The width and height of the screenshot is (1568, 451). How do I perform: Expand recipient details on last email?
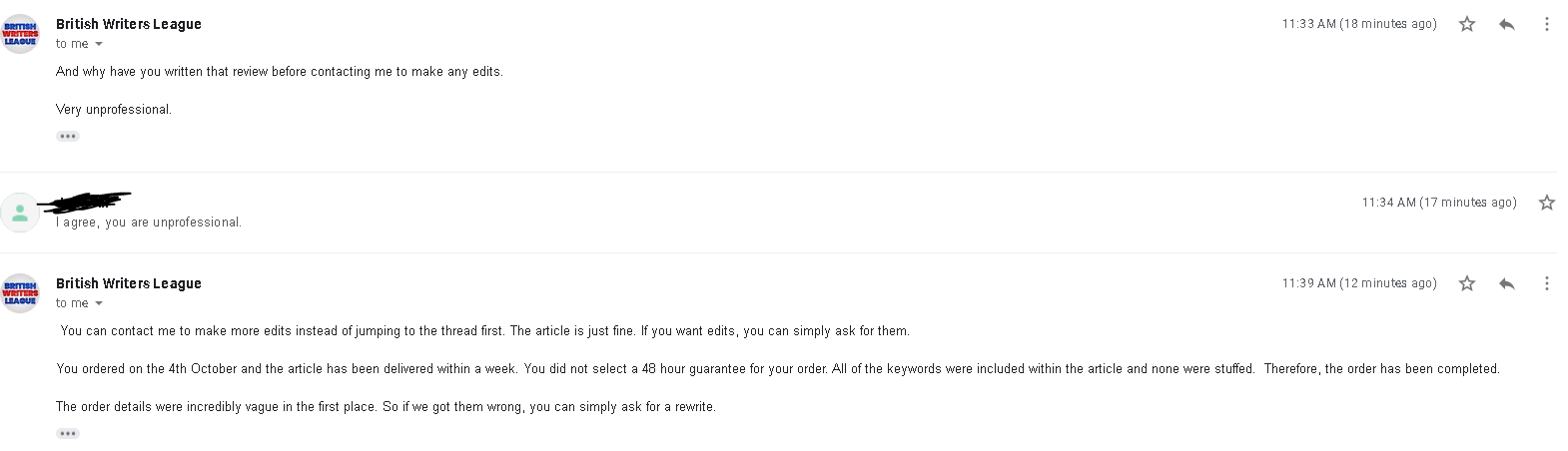(x=98, y=303)
